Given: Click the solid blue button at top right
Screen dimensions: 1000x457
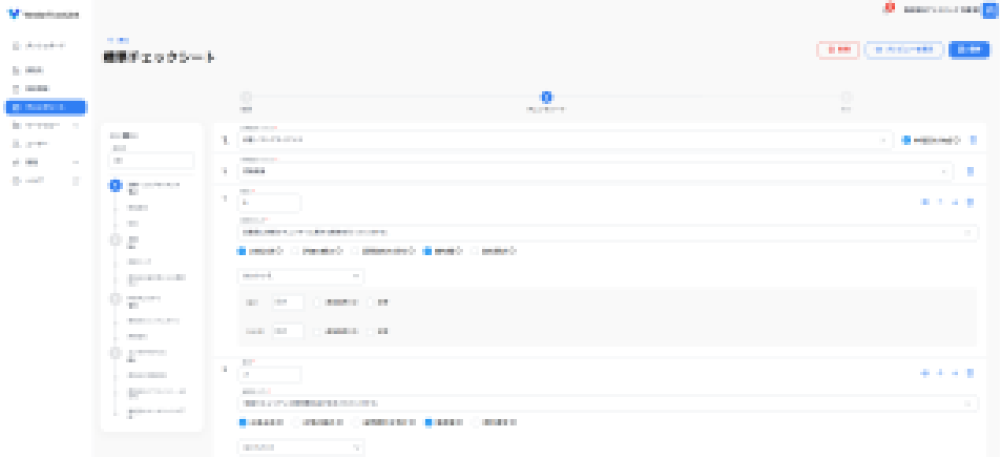Looking at the screenshot, I should point(969,49).
